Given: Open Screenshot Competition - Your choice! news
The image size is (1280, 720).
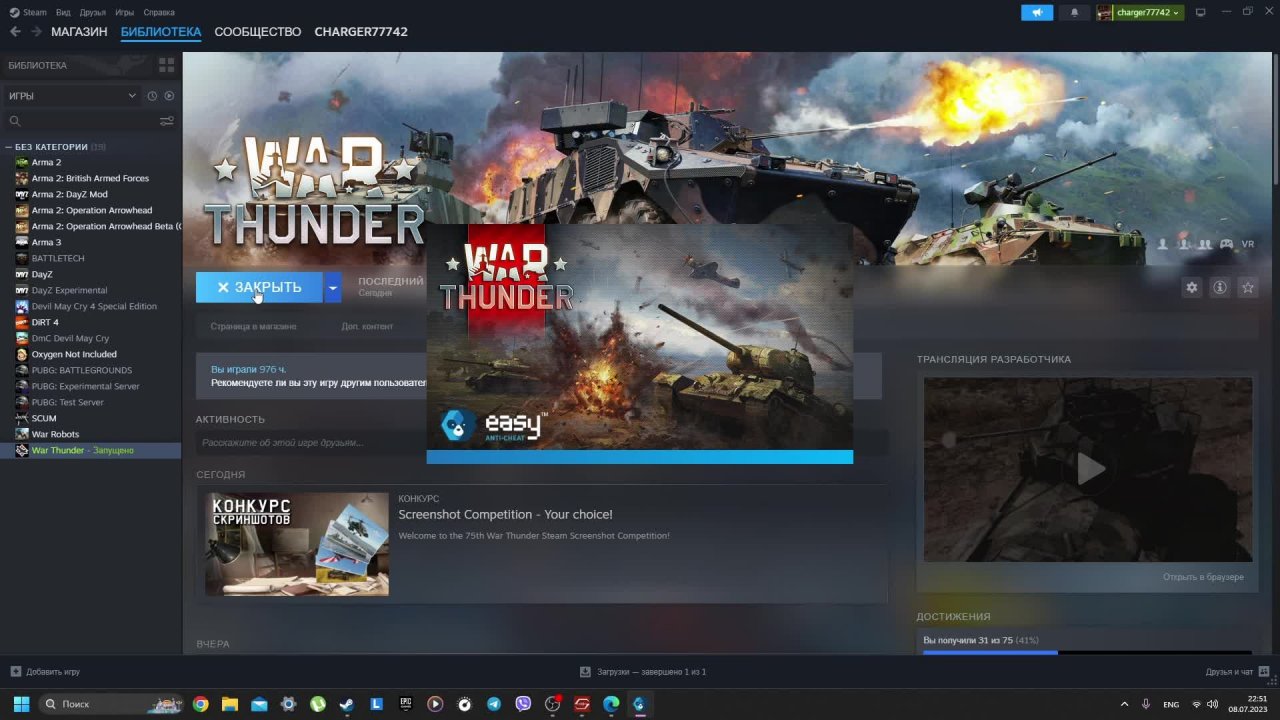Looking at the screenshot, I should point(505,515).
